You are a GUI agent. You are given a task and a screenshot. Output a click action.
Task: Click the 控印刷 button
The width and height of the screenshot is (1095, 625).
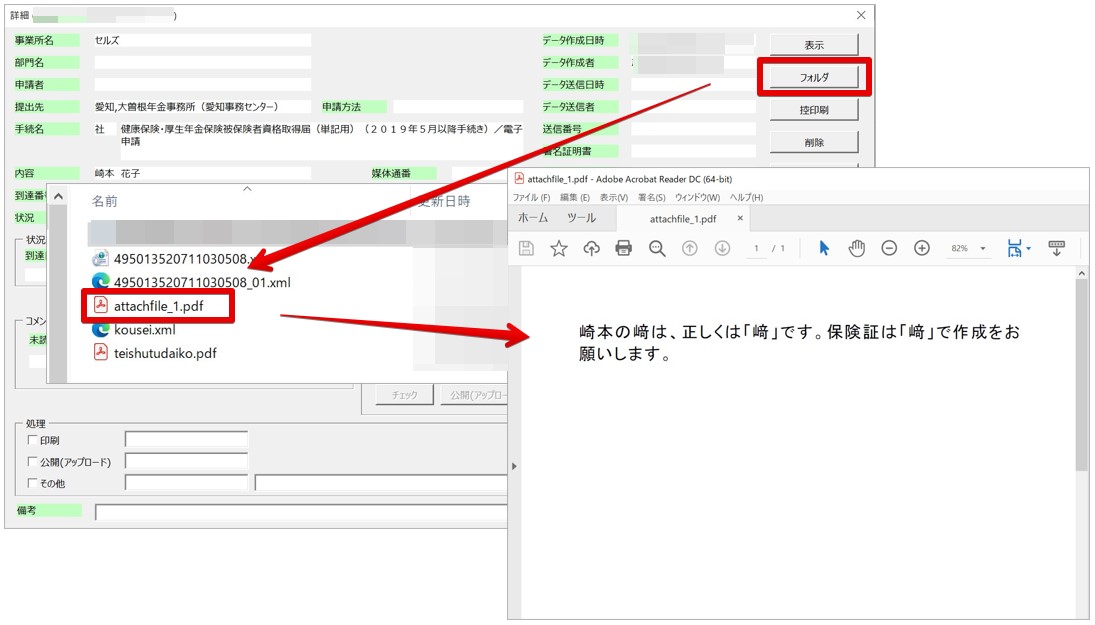814,110
